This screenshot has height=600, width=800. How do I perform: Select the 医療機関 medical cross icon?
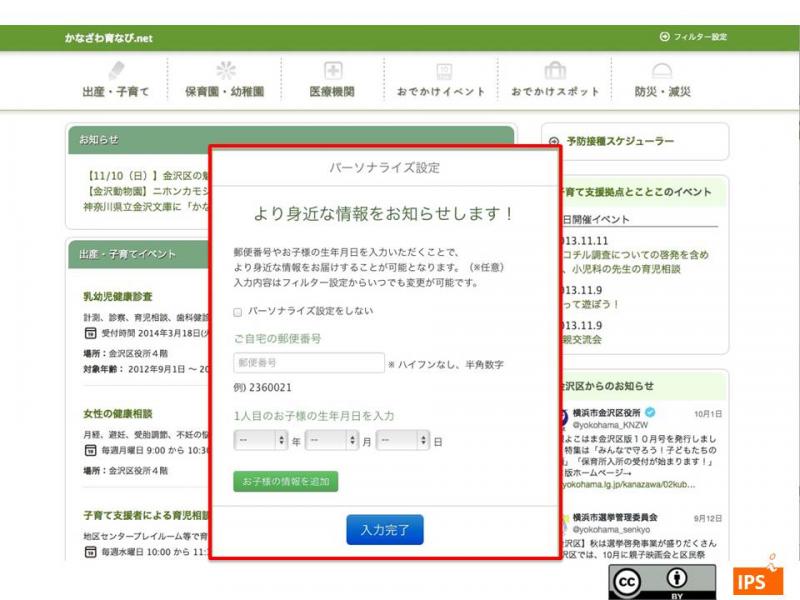(x=332, y=70)
